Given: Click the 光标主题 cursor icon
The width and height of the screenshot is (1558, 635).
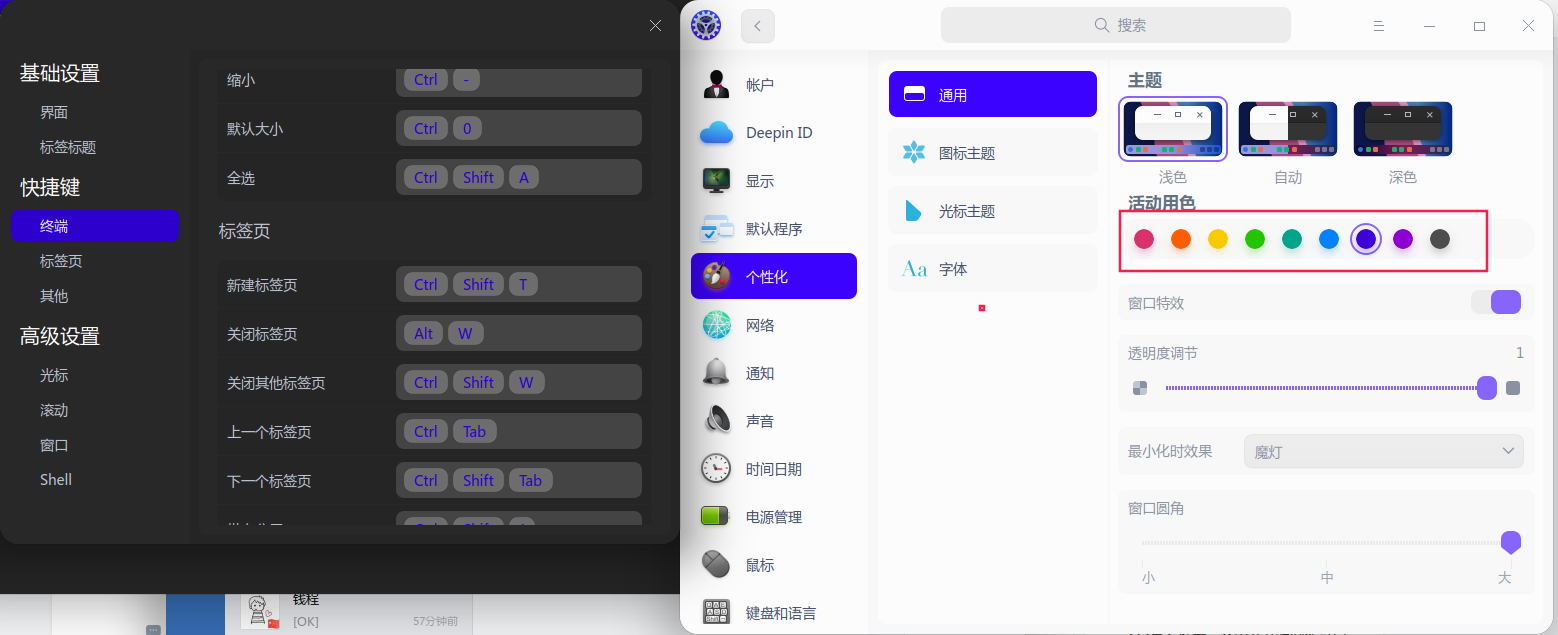Looking at the screenshot, I should pyautogui.click(x=914, y=211).
